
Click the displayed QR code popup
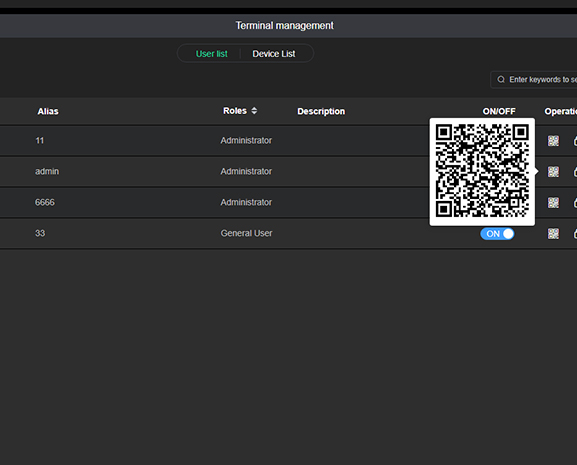click(x=482, y=172)
